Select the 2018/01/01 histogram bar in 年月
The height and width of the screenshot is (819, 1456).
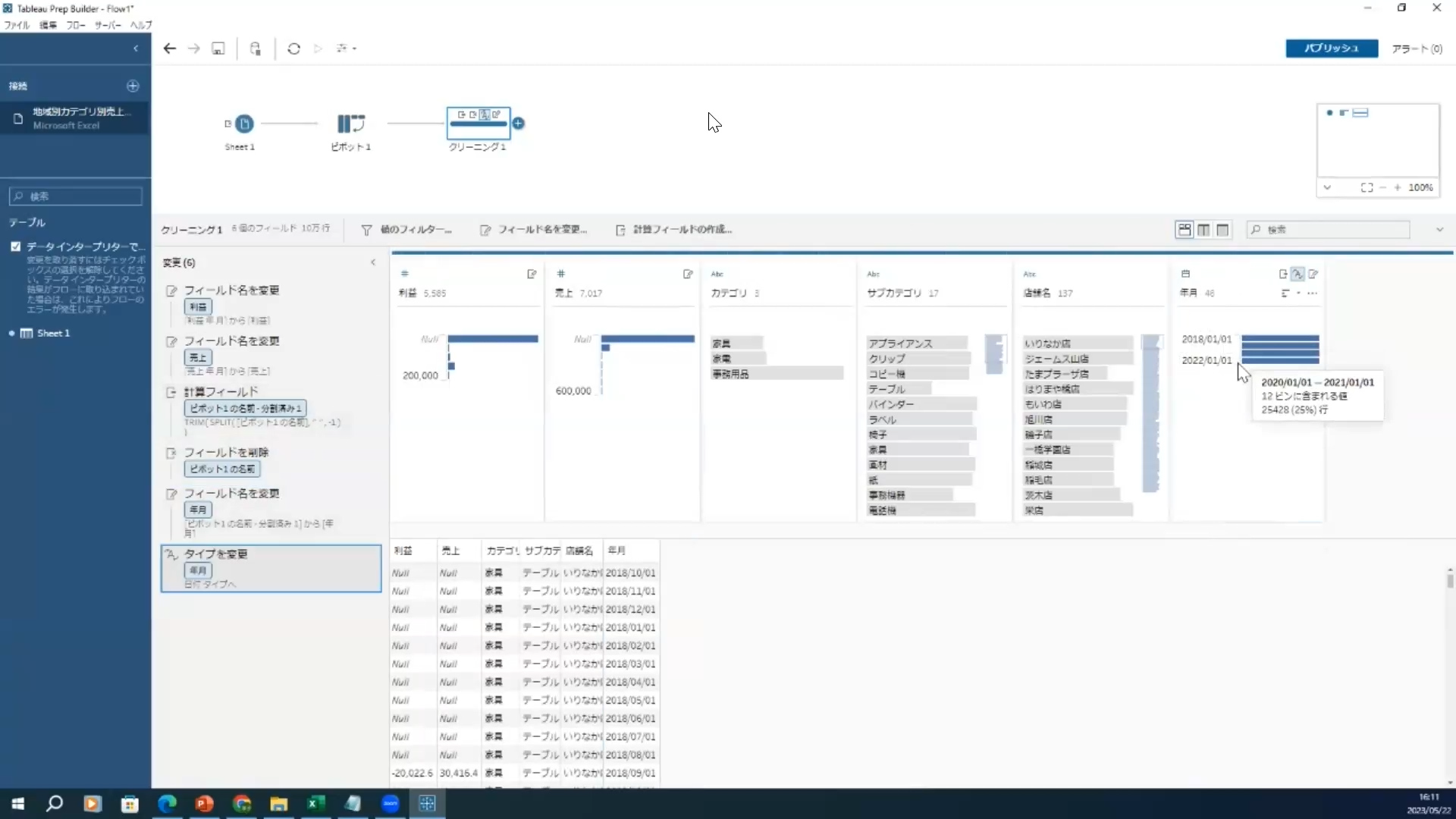1280,338
